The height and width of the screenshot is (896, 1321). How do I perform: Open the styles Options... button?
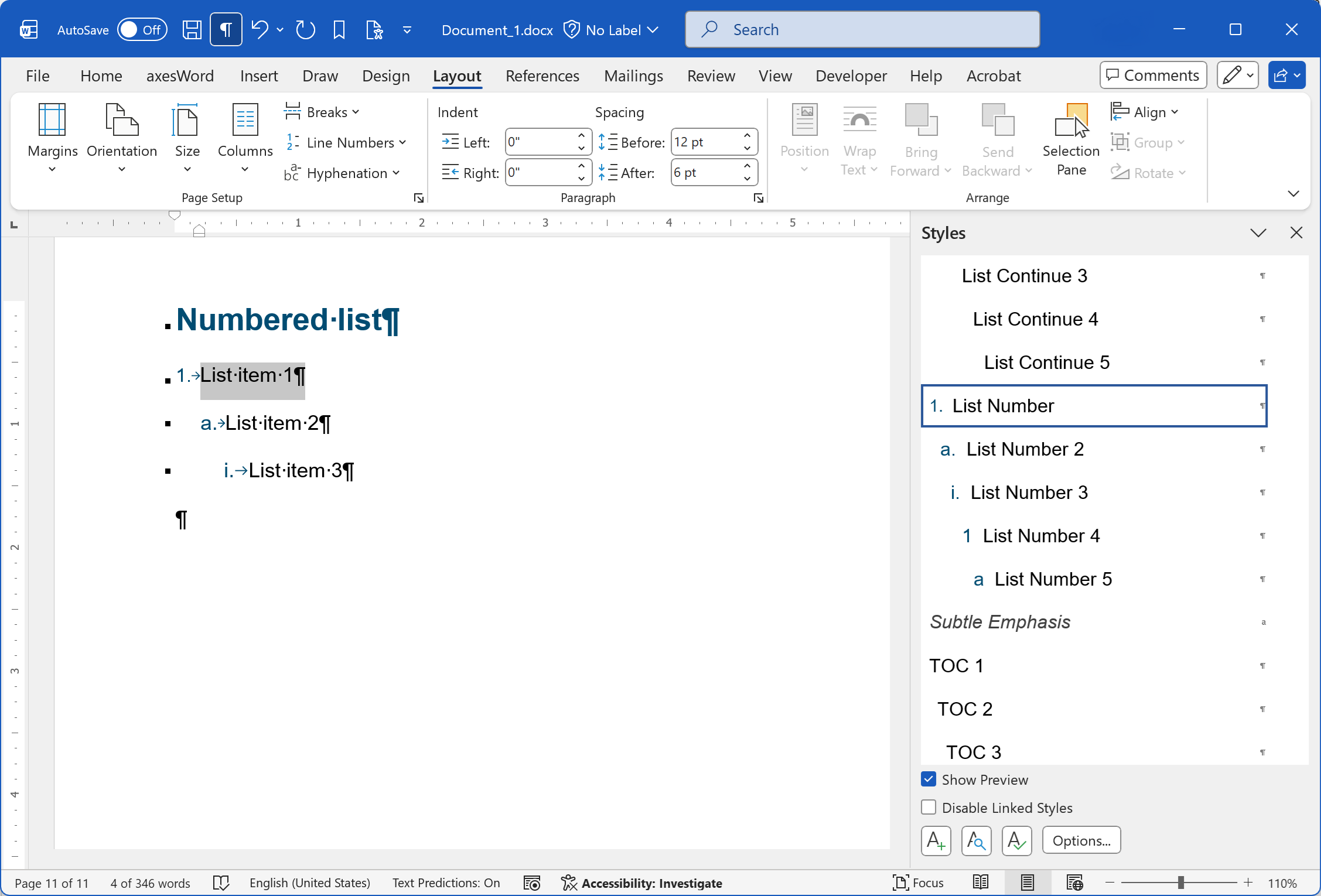1081,841
